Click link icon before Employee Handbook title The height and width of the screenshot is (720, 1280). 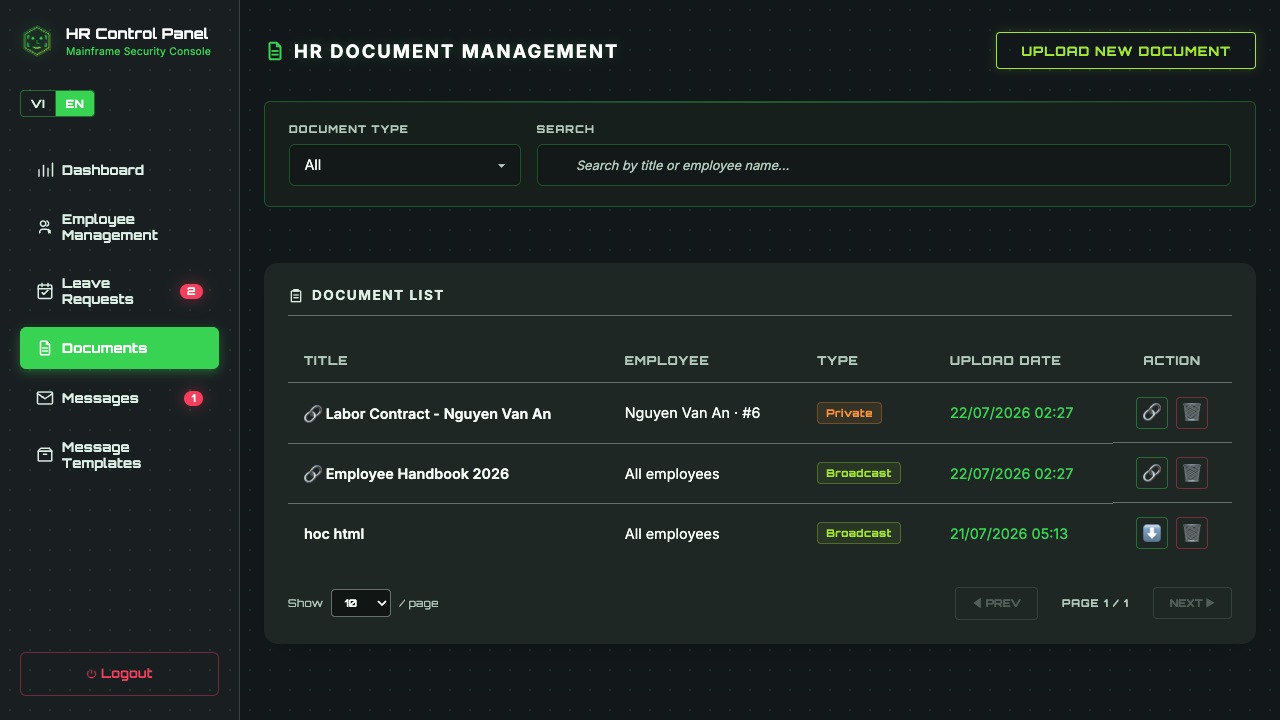(312, 473)
